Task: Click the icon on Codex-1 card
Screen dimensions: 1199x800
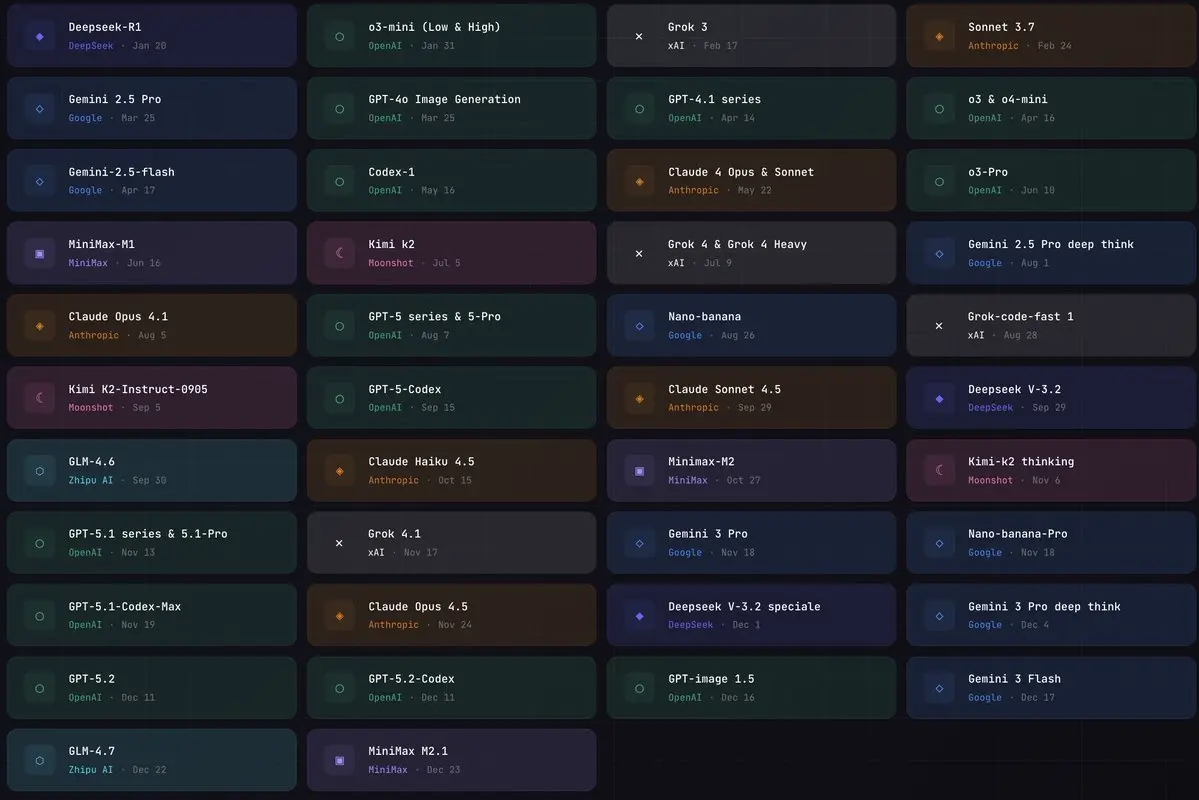Action: click(x=340, y=181)
